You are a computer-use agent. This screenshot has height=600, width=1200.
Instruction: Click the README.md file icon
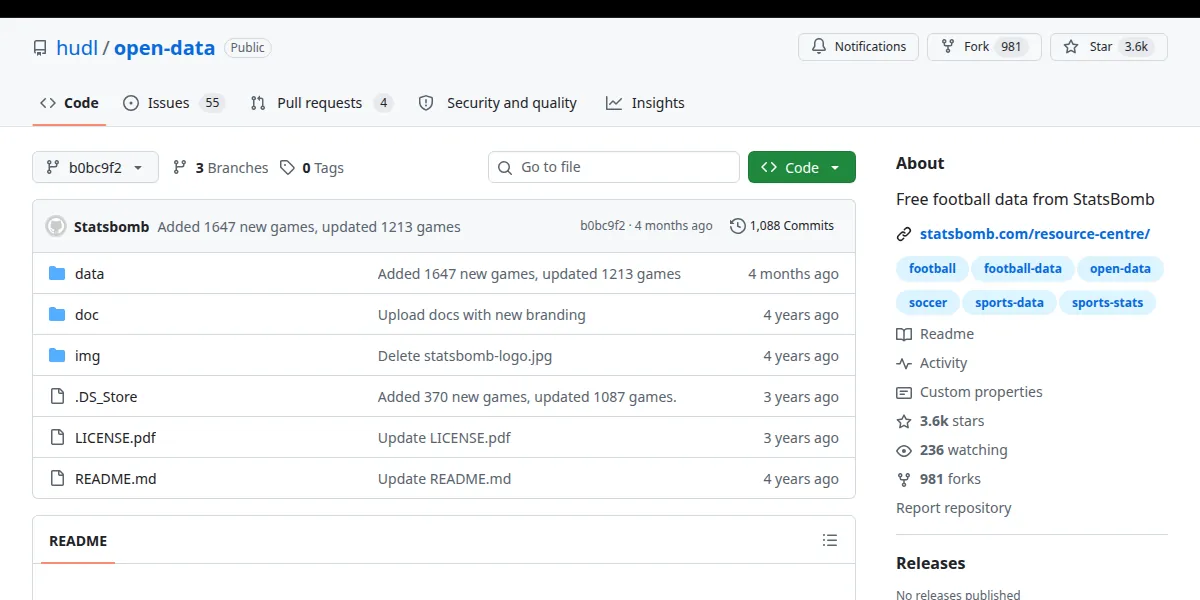click(57, 479)
